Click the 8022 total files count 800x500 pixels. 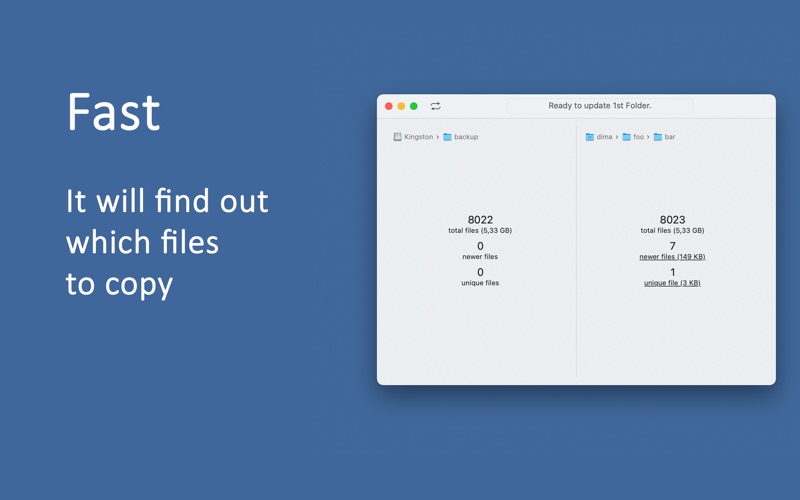coord(480,220)
